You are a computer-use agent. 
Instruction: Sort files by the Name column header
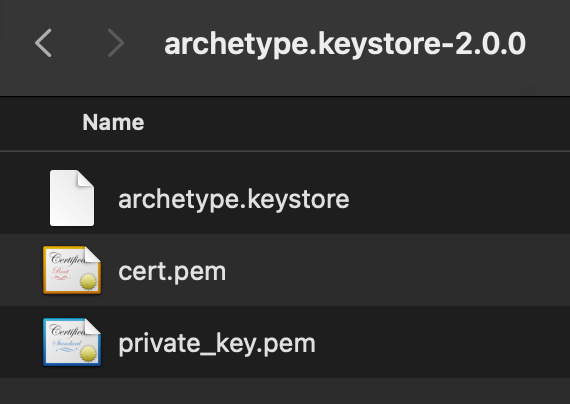pos(113,122)
